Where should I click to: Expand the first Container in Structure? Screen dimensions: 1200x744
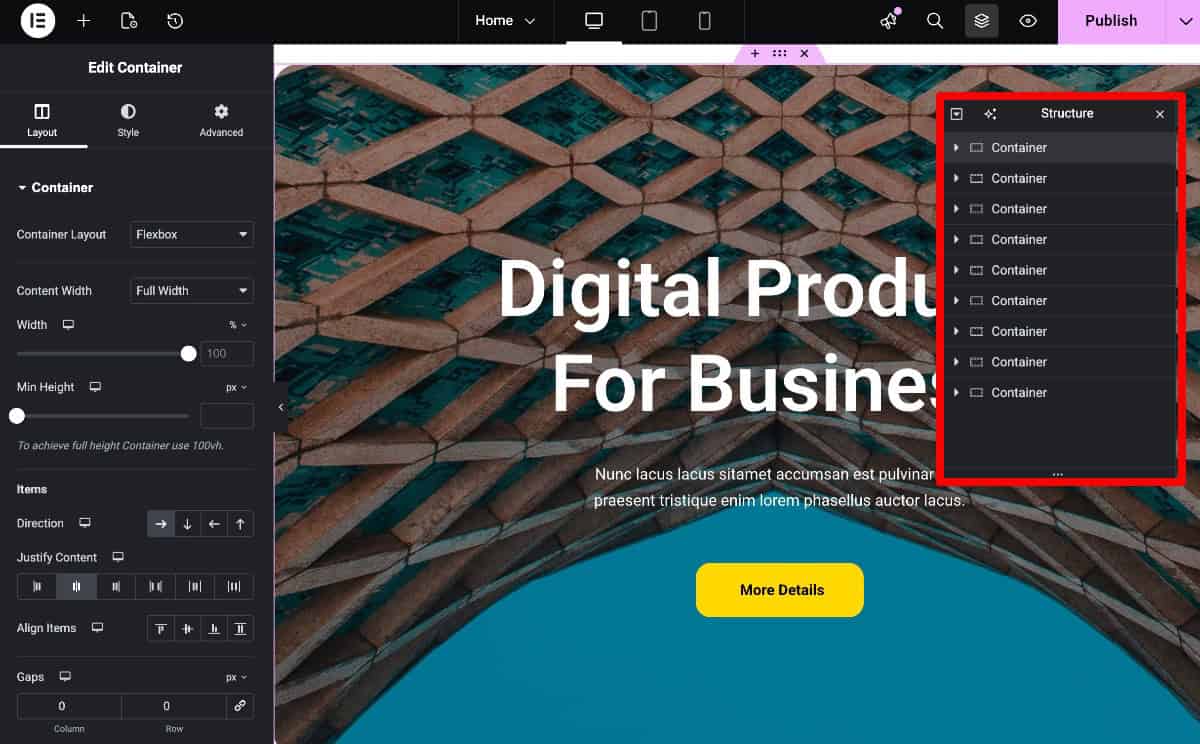(x=956, y=148)
